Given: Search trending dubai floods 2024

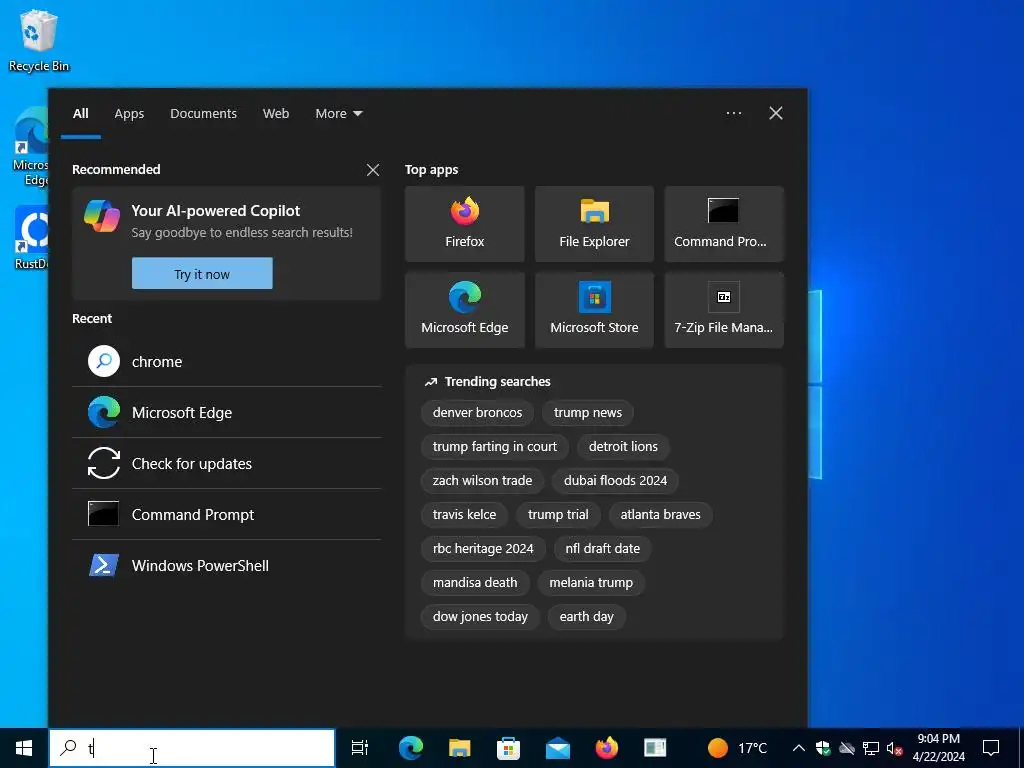Looking at the screenshot, I should tap(615, 481).
